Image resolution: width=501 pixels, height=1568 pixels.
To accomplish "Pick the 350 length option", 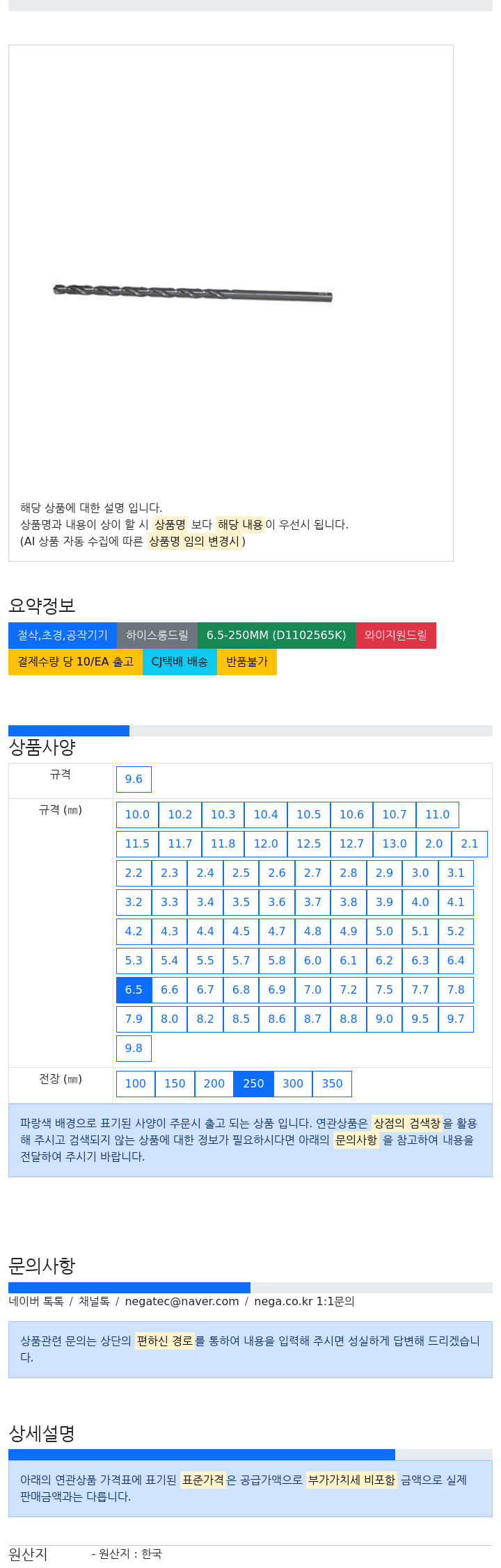I will point(333,1083).
